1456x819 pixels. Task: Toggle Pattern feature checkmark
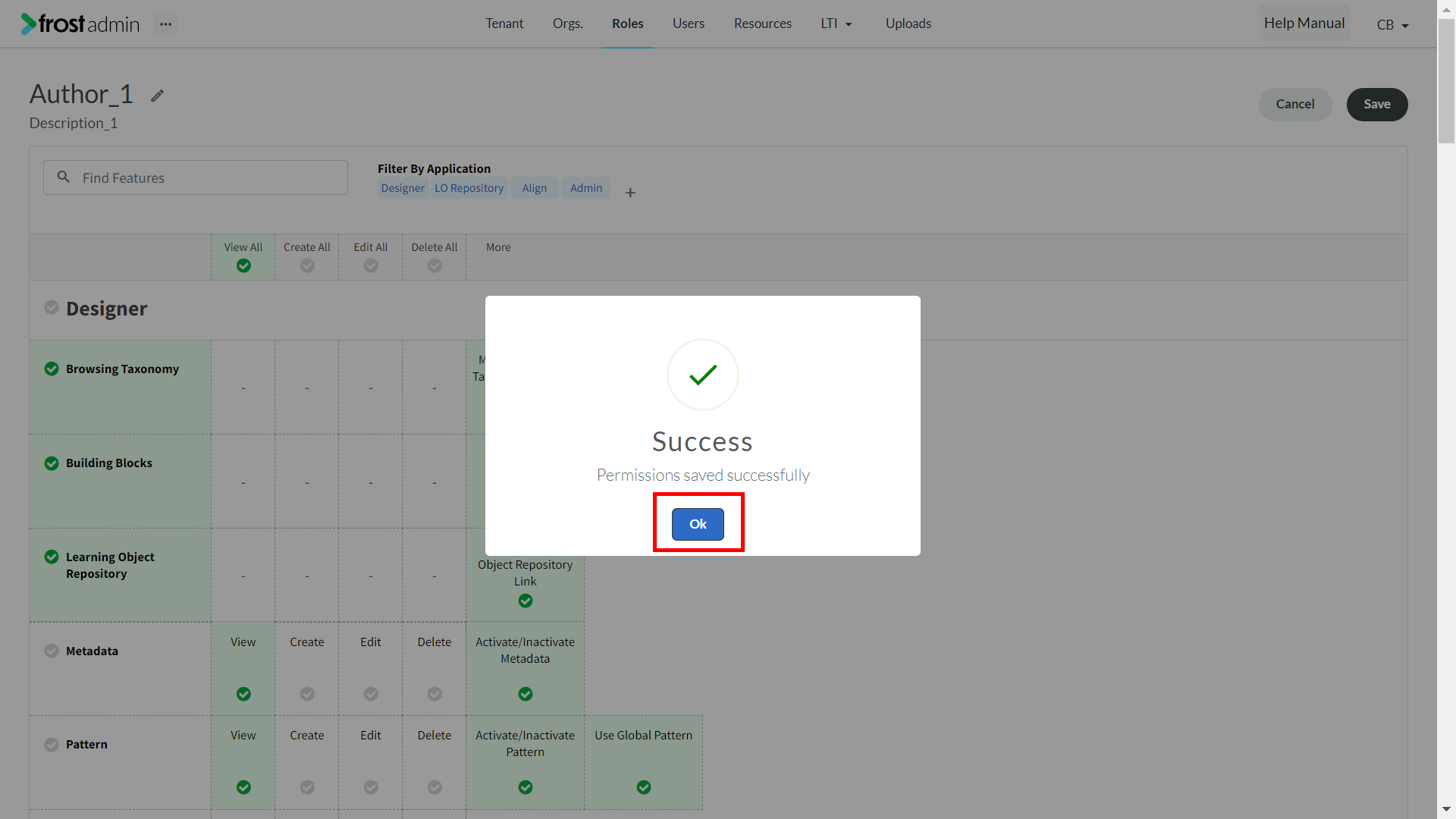(x=52, y=745)
